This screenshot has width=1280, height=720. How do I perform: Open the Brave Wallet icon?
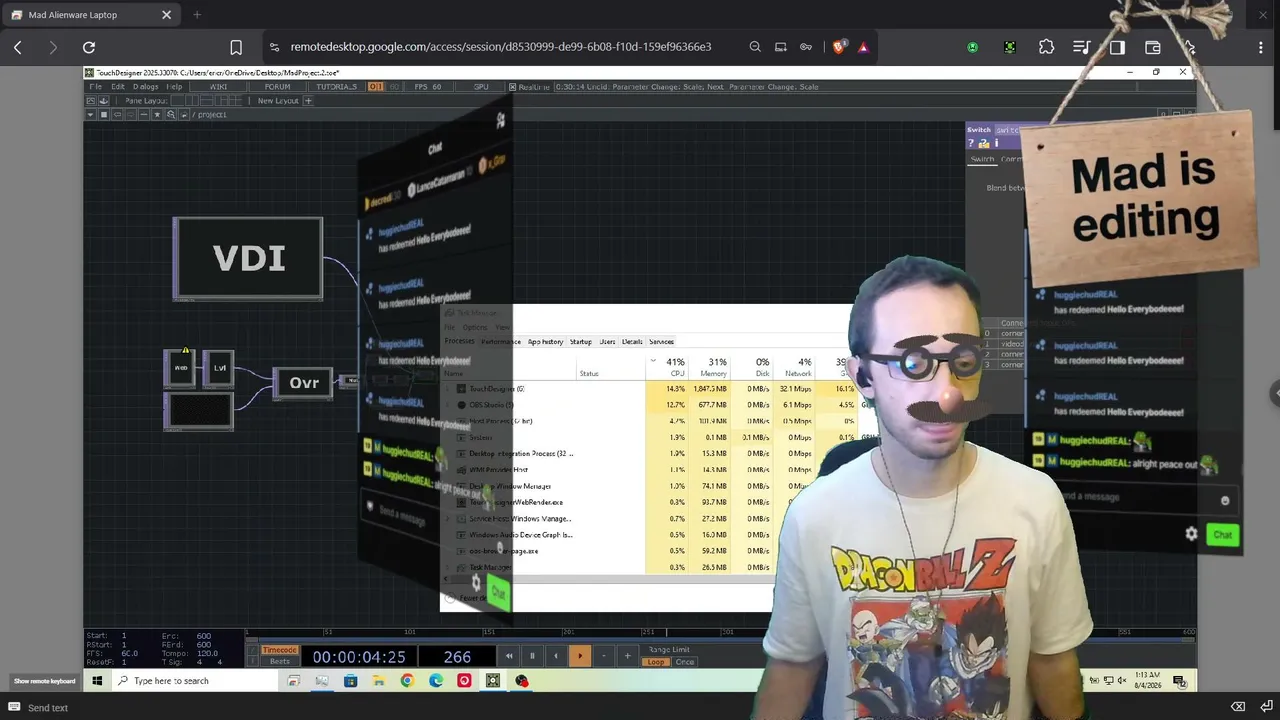pyautogui.click(x=1153, y=47)
